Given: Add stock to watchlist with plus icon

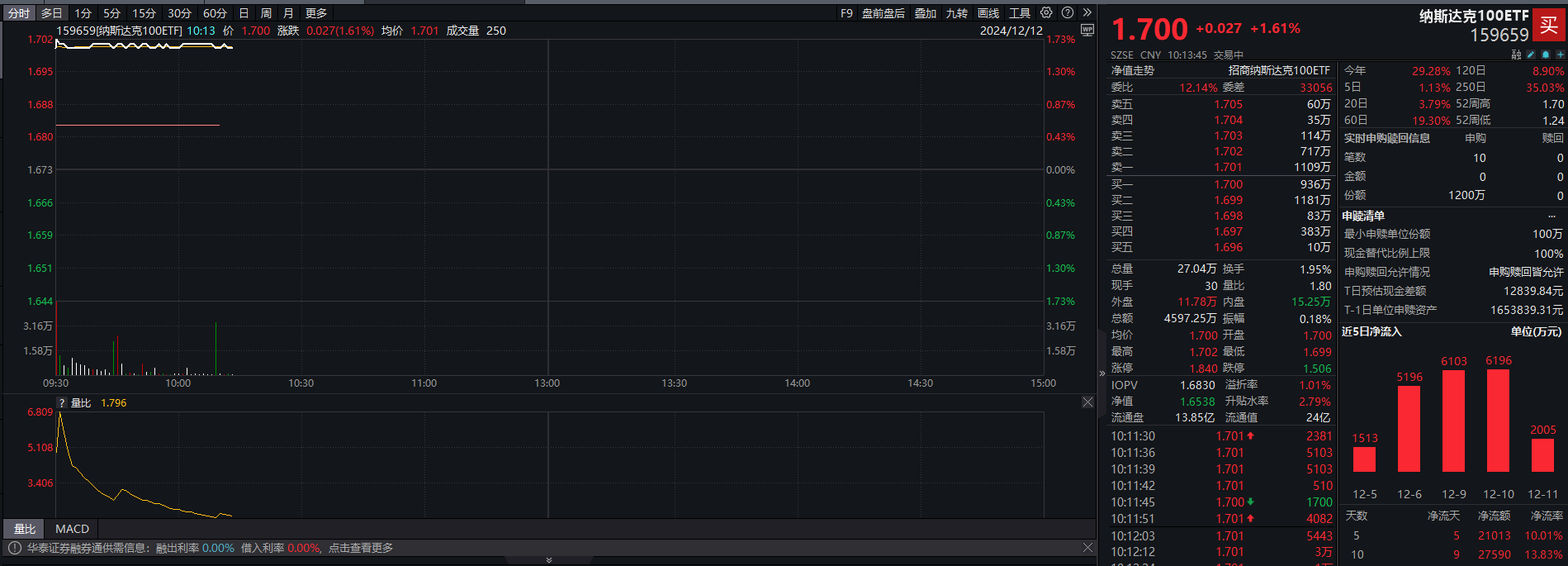Looking at the screenshot, I should [x=1561, y=55].
